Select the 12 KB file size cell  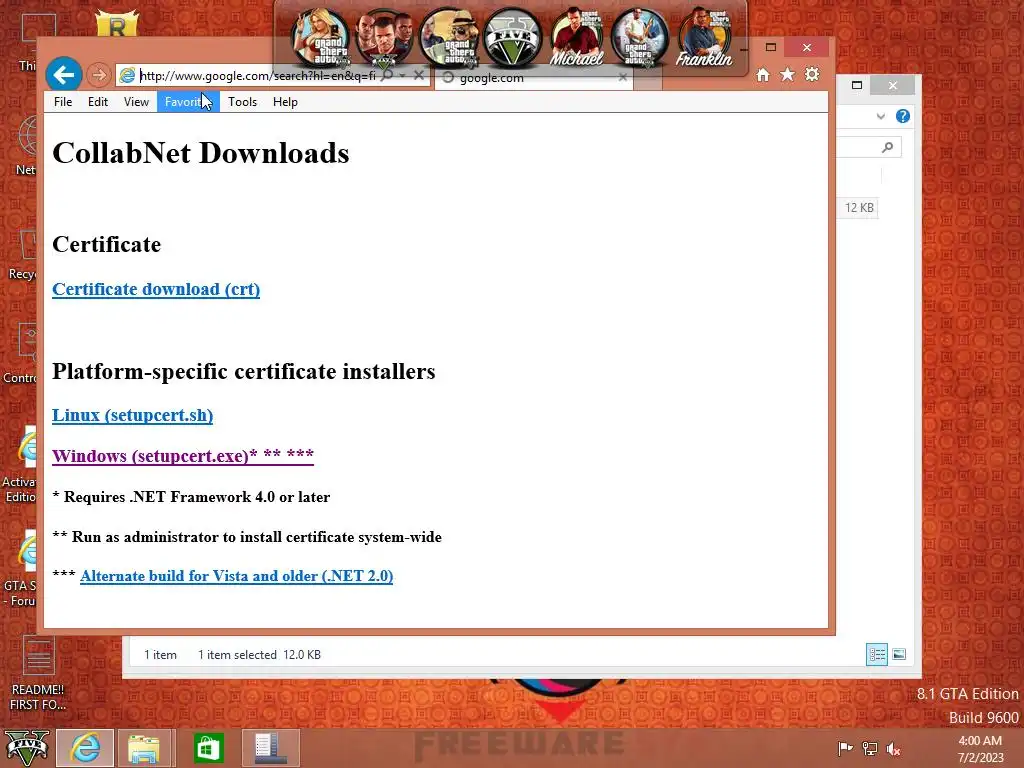(859, 208)
